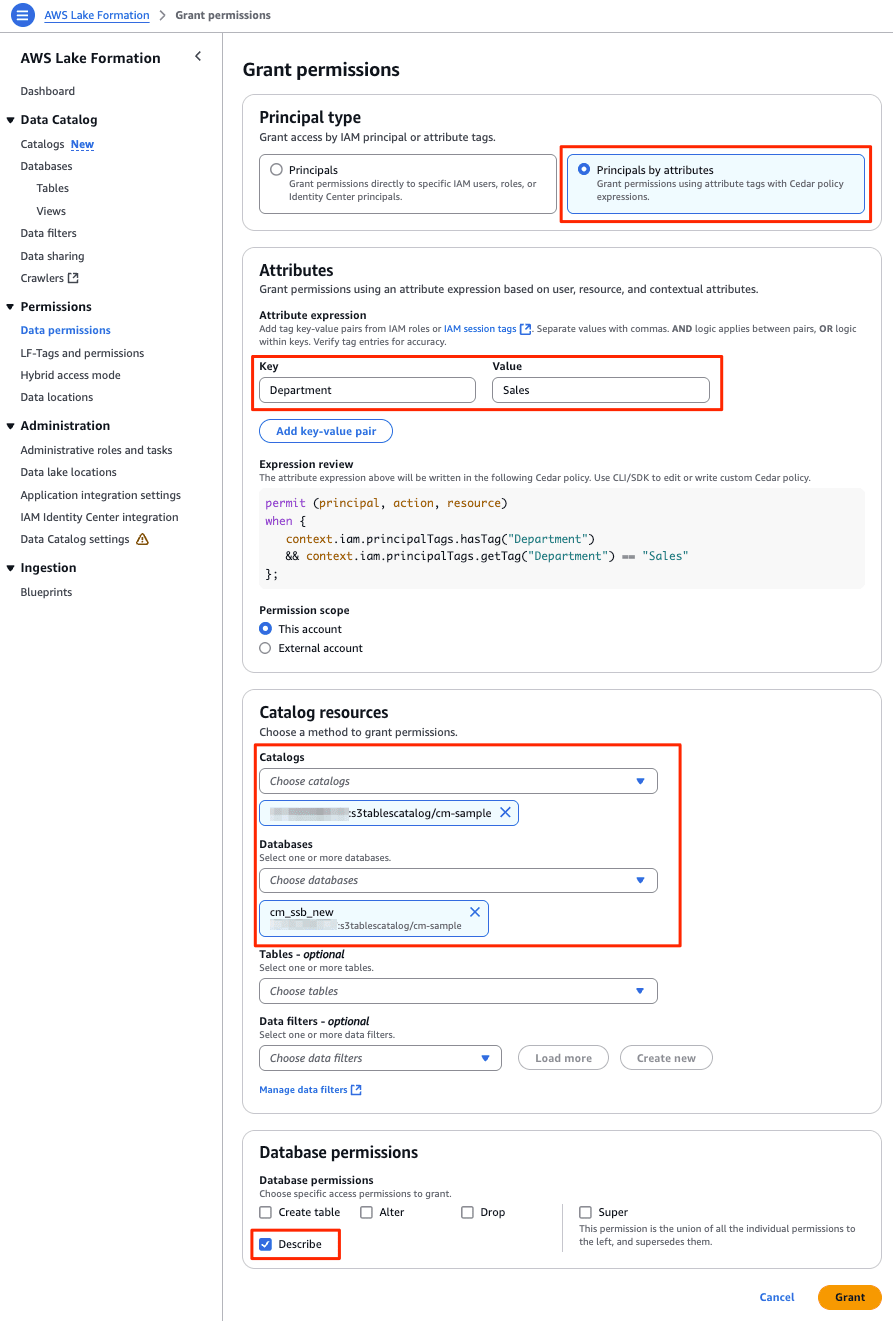Enable the Alter permission checkbox
Viewport: 893px width, 1321px height.
367,1212
